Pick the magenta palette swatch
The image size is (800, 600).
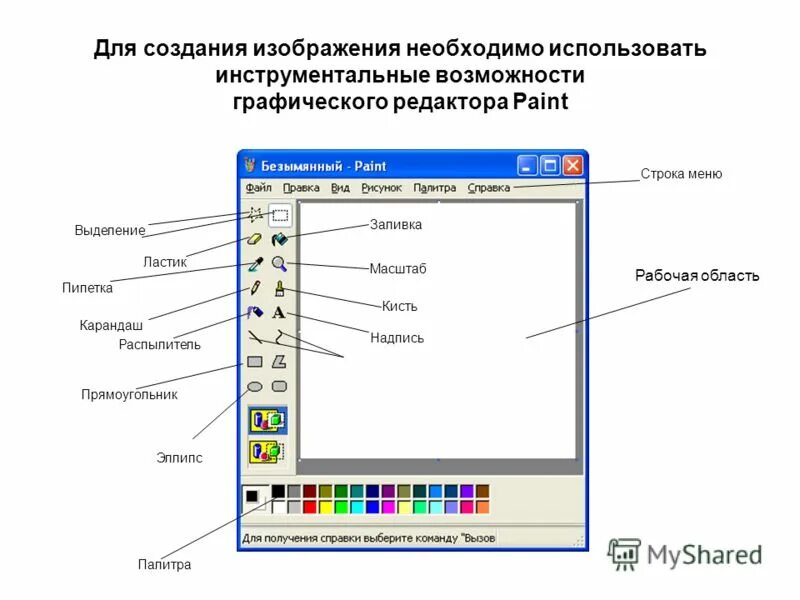coord(388,507)
